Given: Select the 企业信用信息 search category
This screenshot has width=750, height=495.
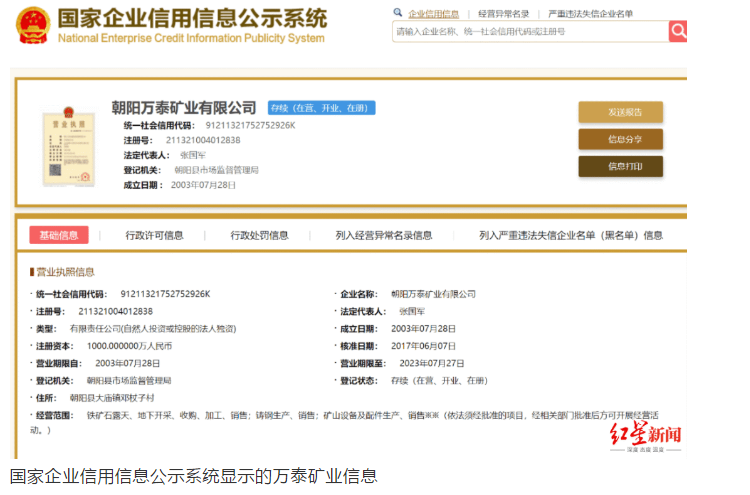Looking at the screenshot, I should coord(434,14).
